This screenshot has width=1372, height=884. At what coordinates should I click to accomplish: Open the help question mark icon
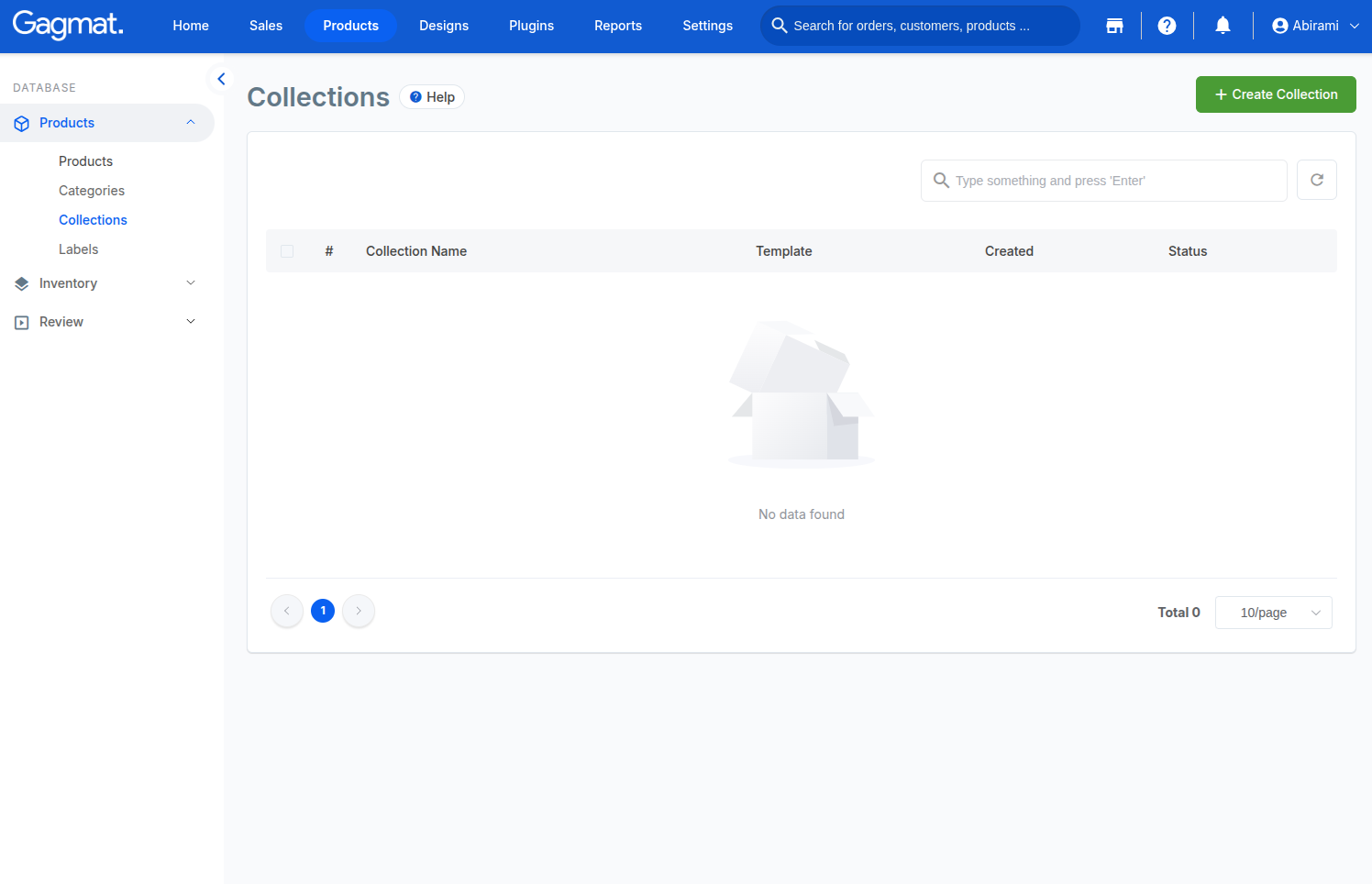[1167, 26]
